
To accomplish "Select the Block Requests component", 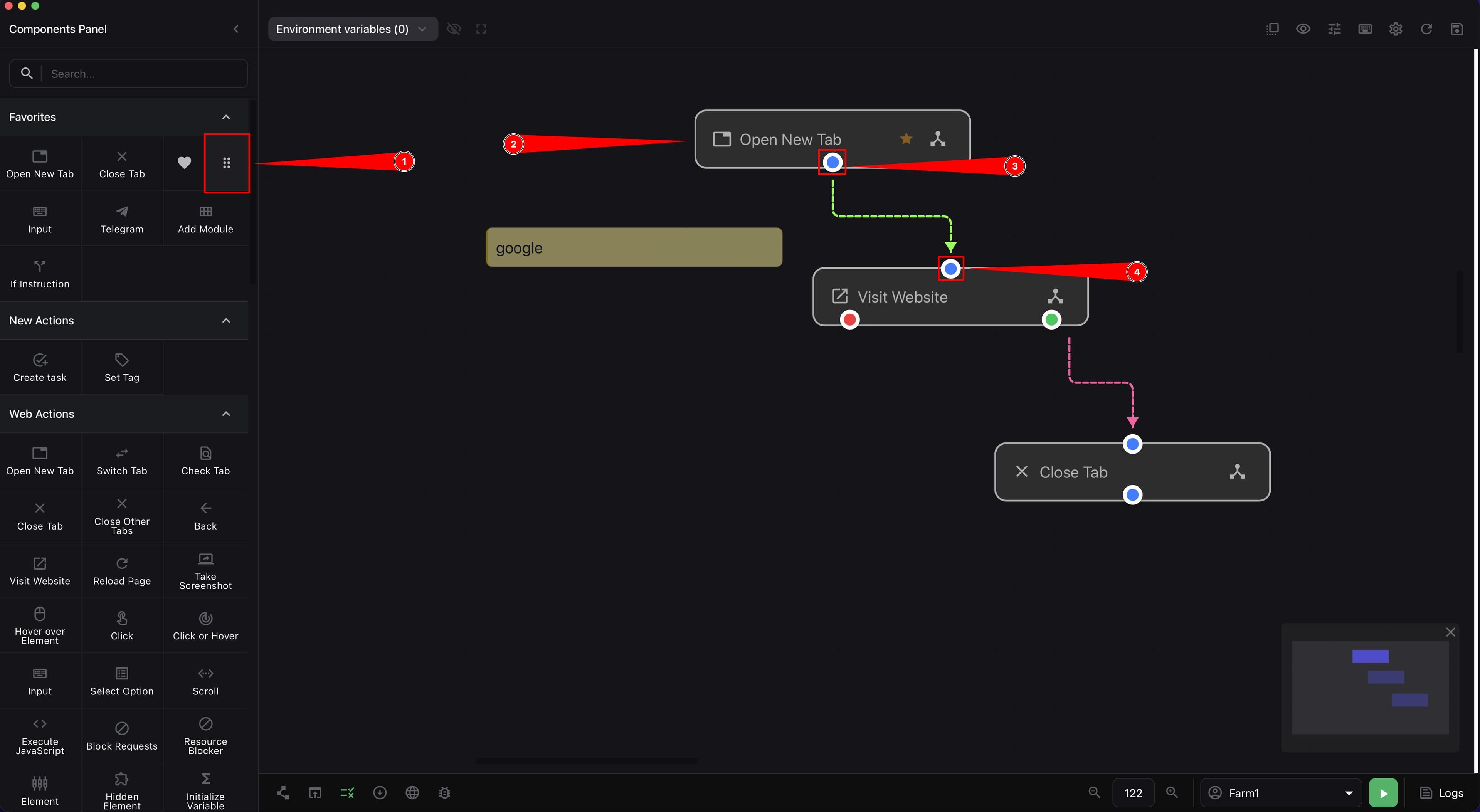I will click(122, 736).
